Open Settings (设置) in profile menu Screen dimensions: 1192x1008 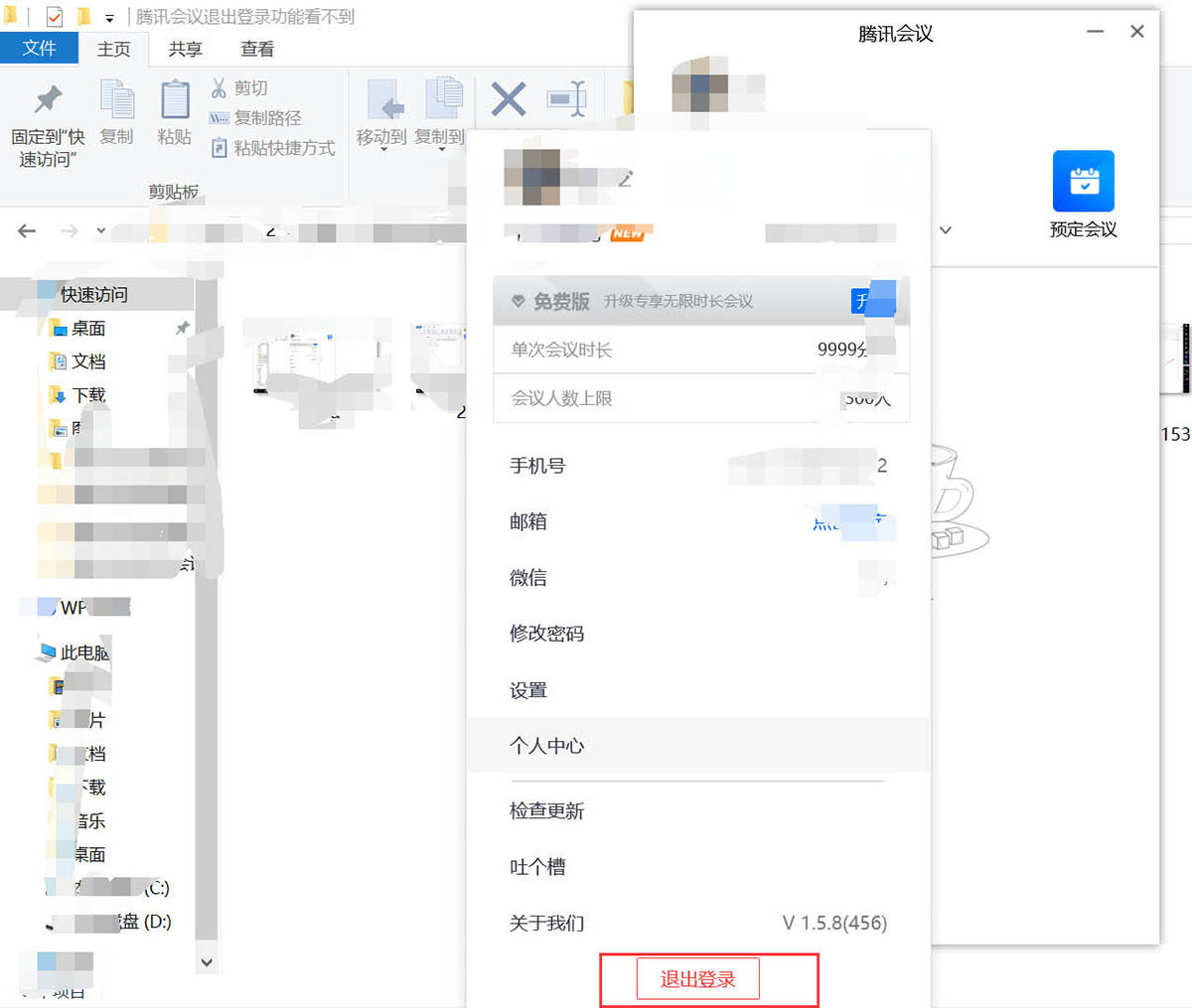pos(528,690)
